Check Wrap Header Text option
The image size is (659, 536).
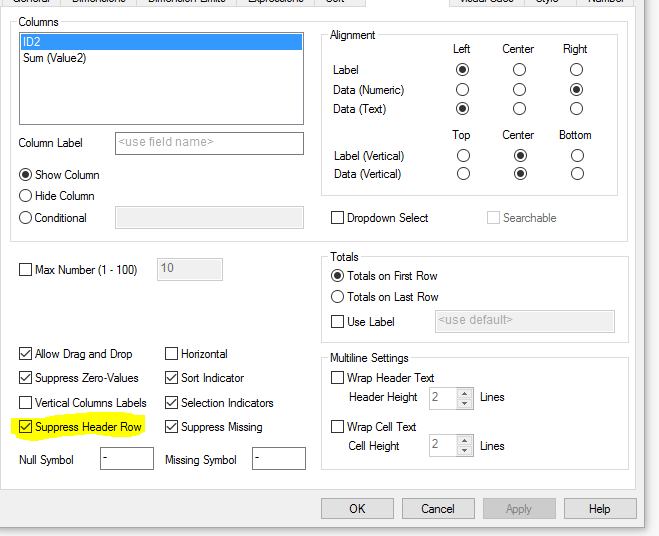[x=338, y=378]
